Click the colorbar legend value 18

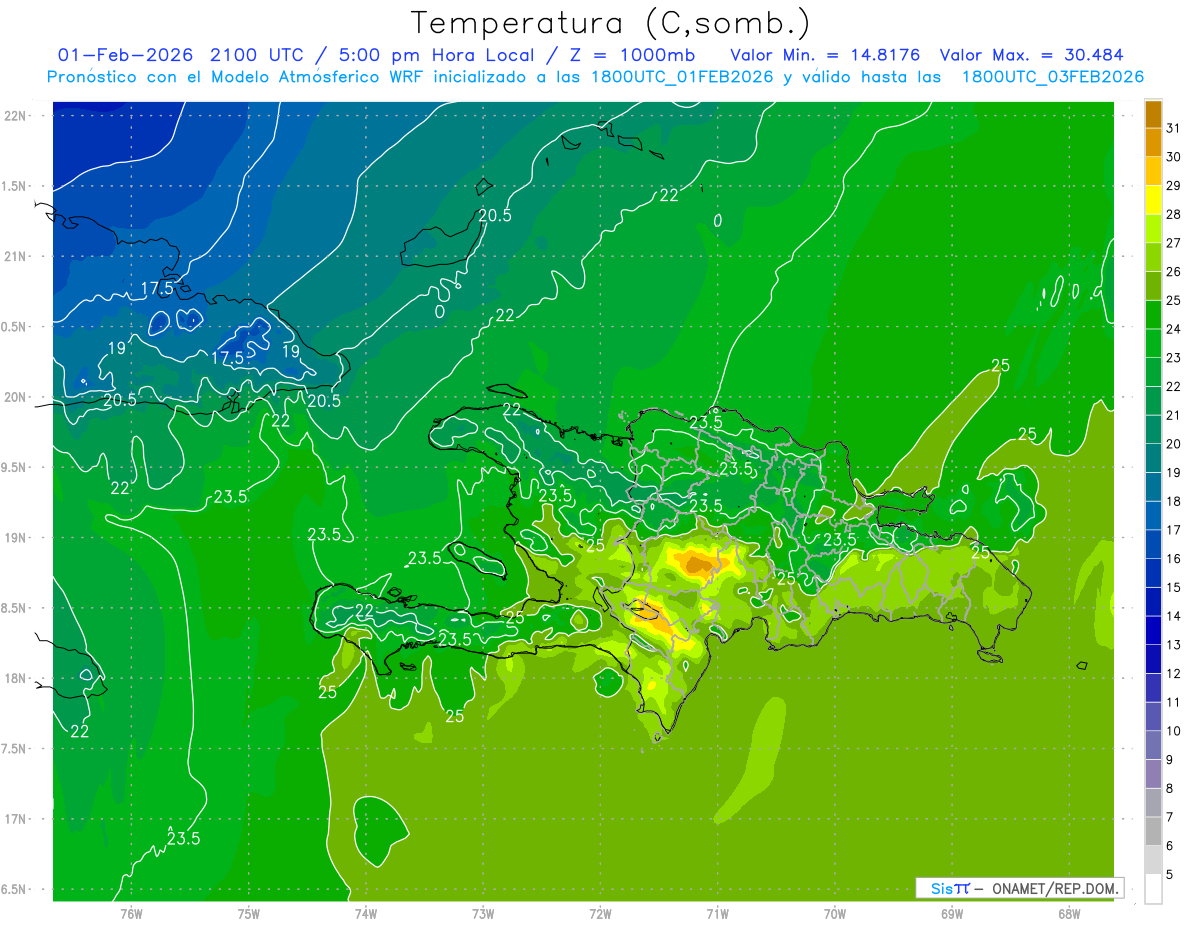1174,501
